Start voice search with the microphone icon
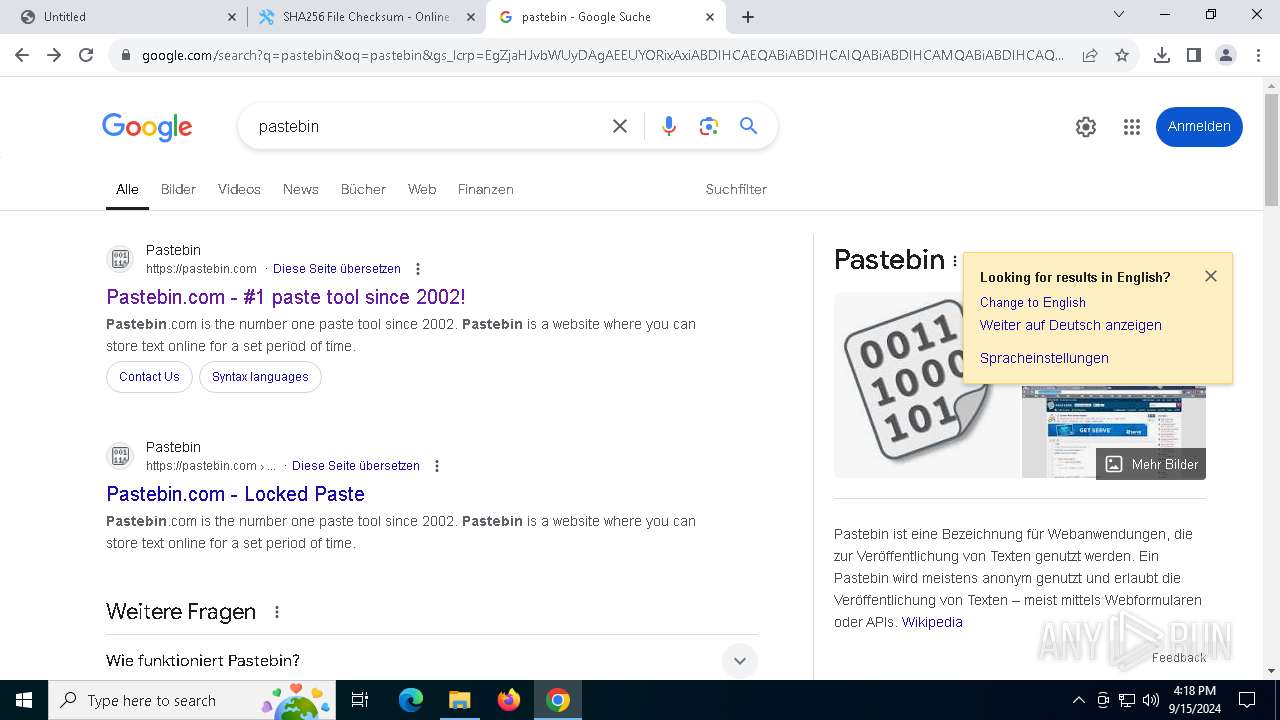This screenshot has width=1280, height=720. (x=669, y=126)
